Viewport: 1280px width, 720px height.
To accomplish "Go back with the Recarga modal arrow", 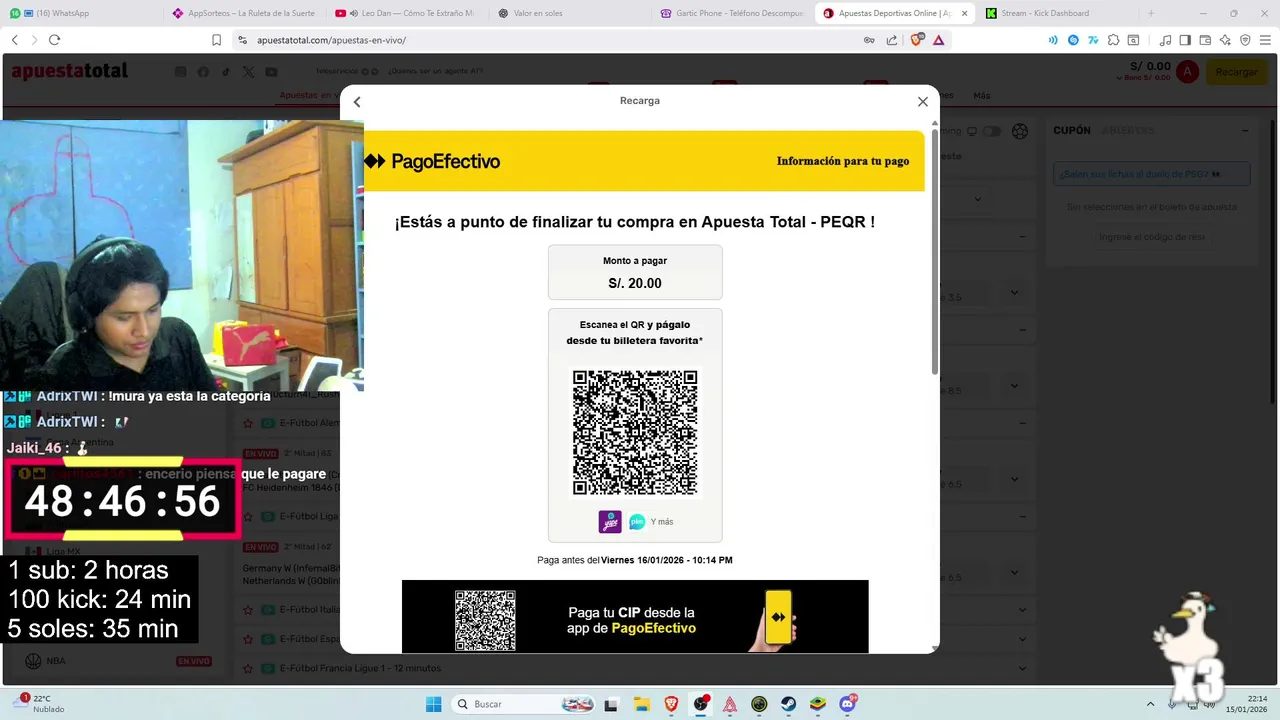I will [x=357, y=102].
